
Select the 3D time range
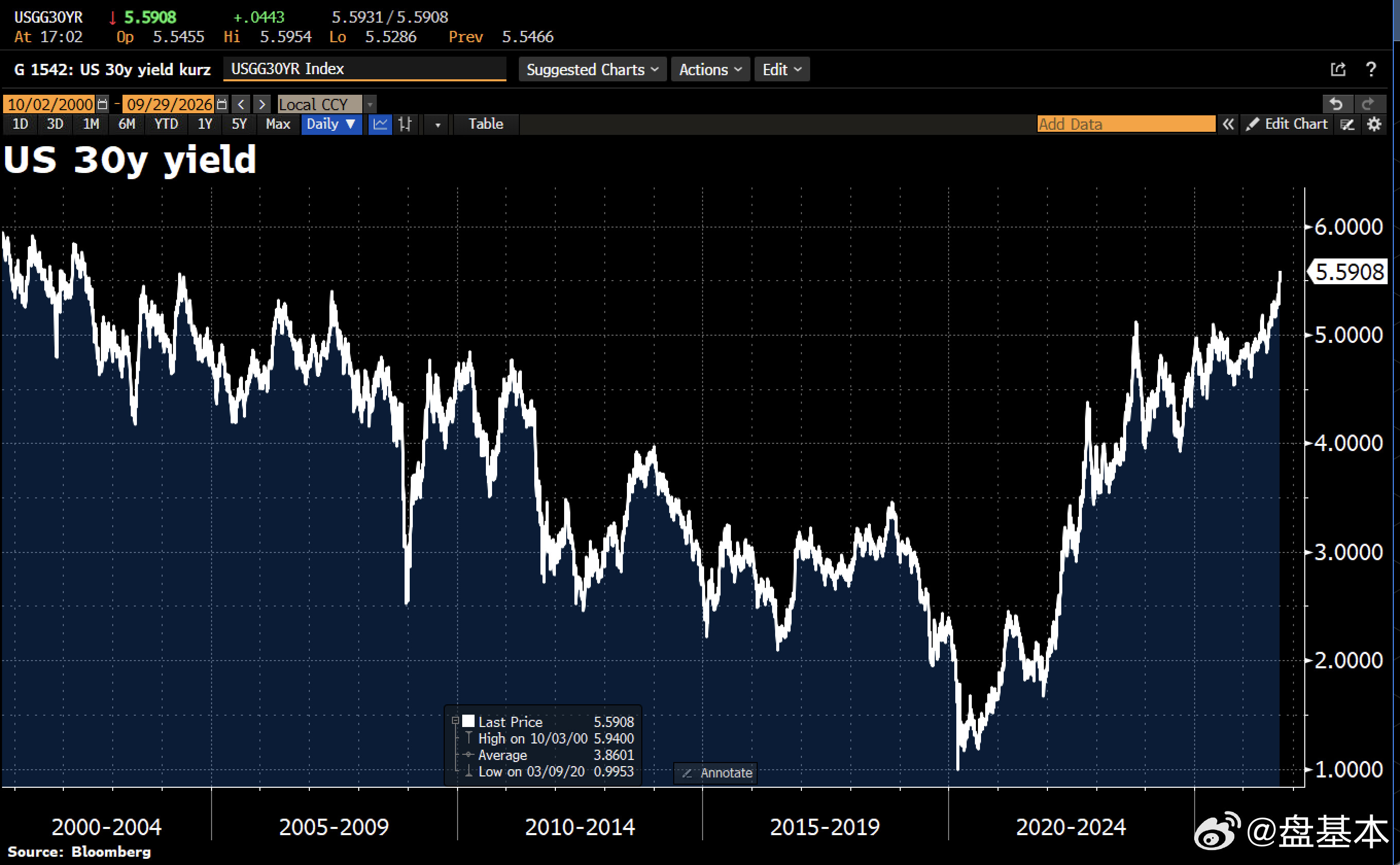55,124
